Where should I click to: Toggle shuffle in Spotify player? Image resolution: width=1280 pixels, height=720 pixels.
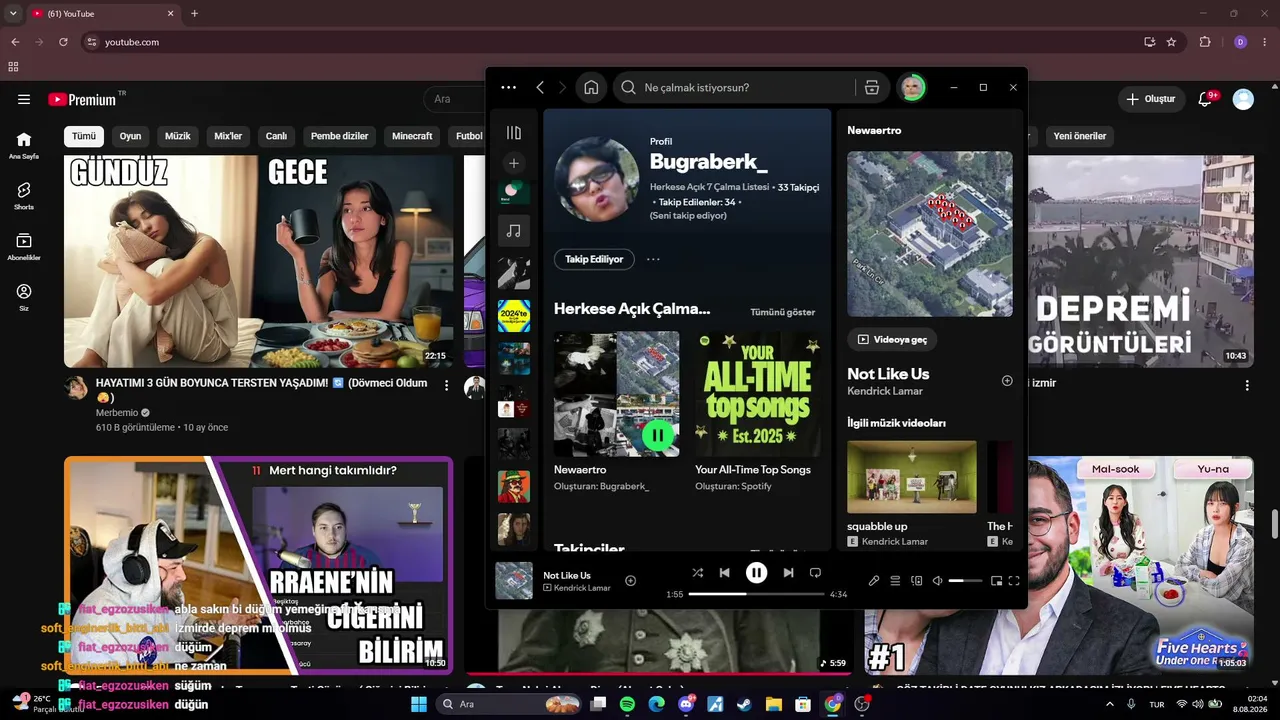tap(698, 573)
